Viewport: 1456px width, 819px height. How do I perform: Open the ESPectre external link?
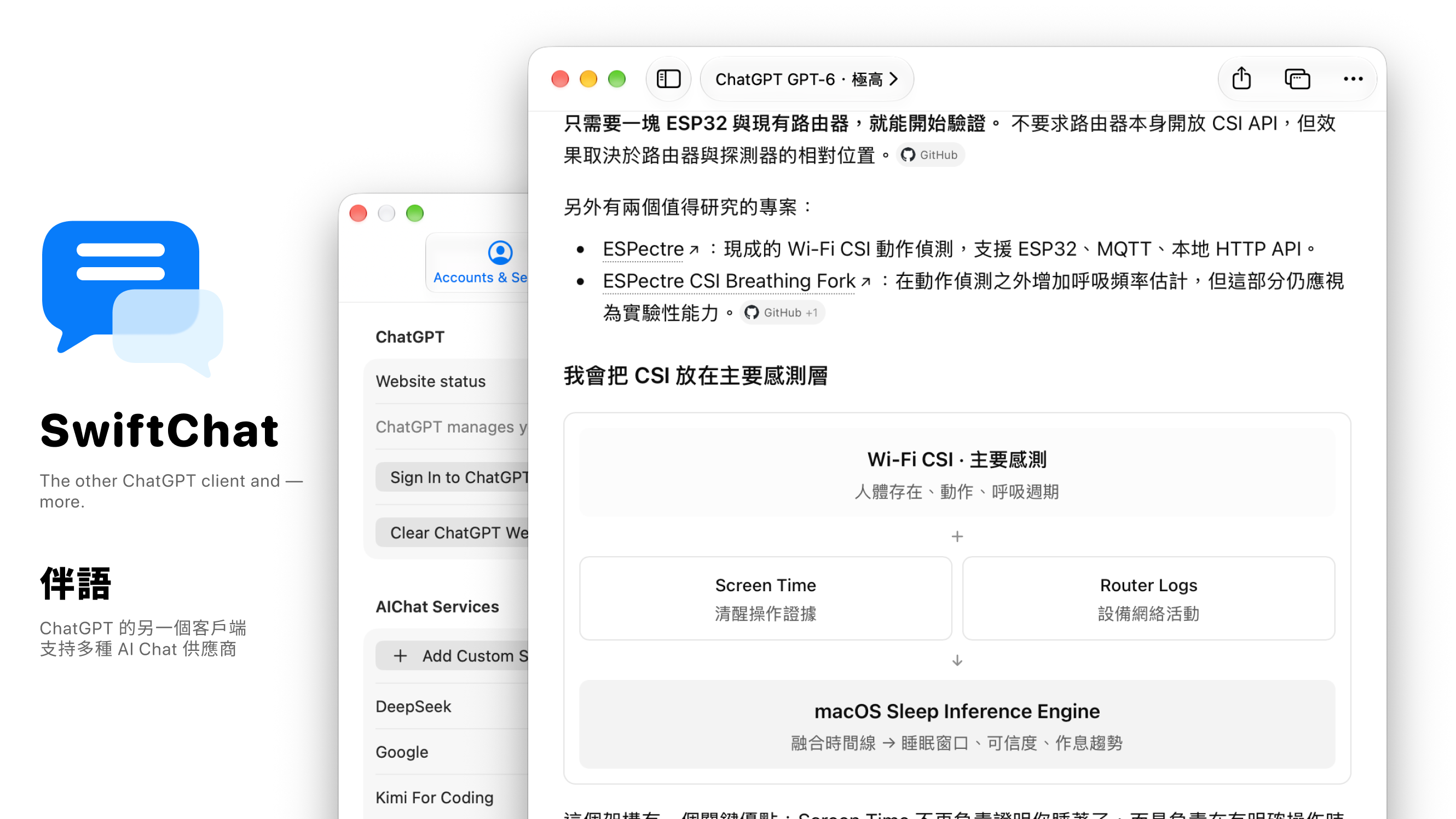tap(651, 249)
